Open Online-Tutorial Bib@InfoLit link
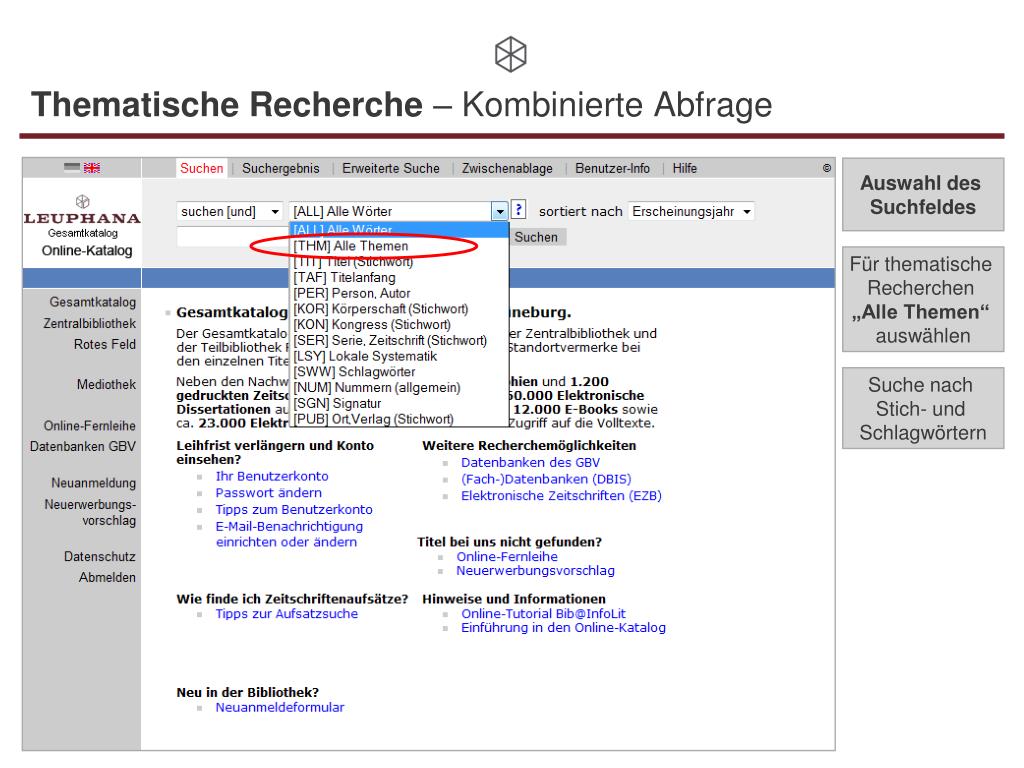This screenshot has width=1024, height=768. coord(543,614)
